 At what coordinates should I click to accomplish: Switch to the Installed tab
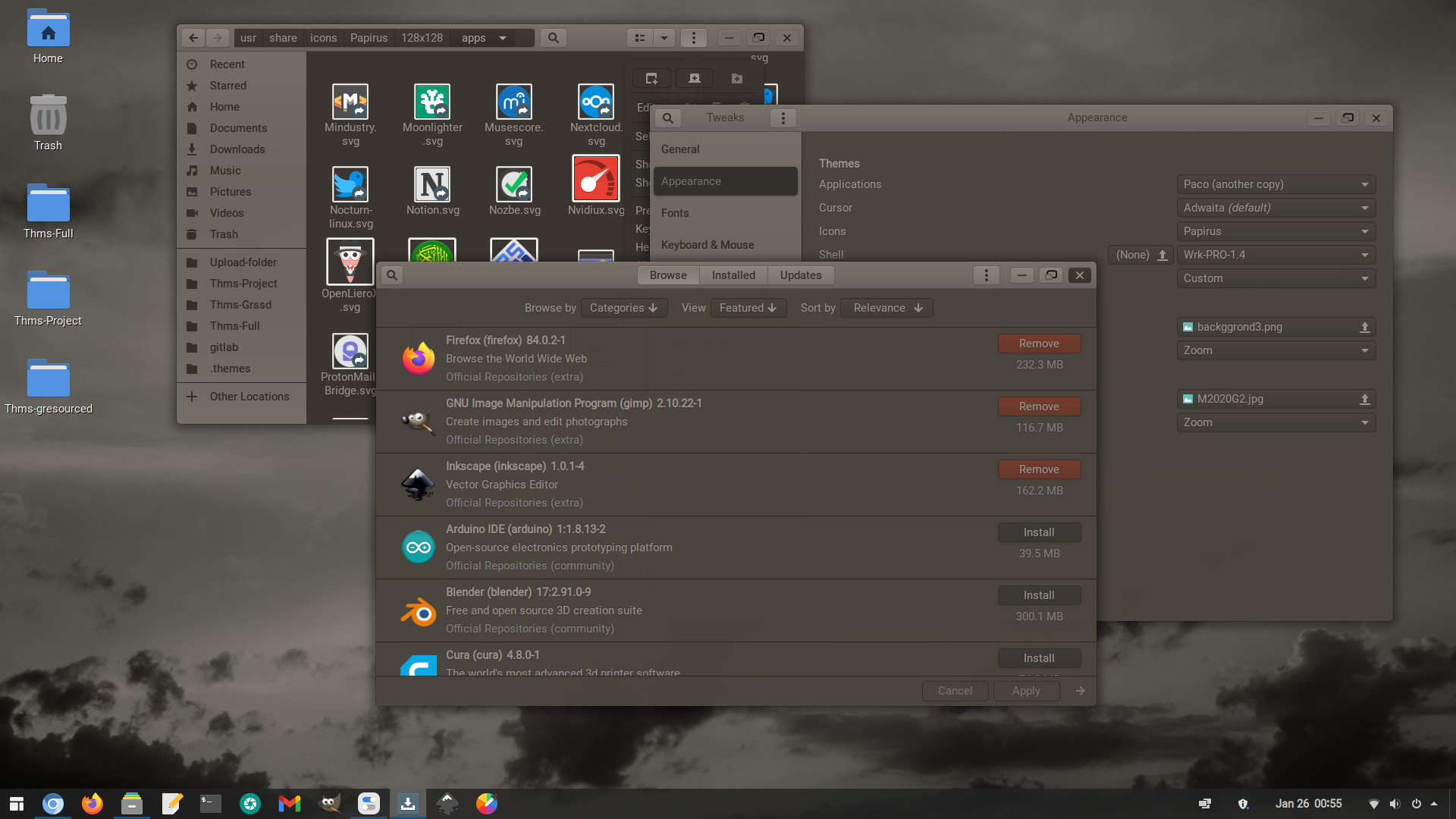click(733, 275)
